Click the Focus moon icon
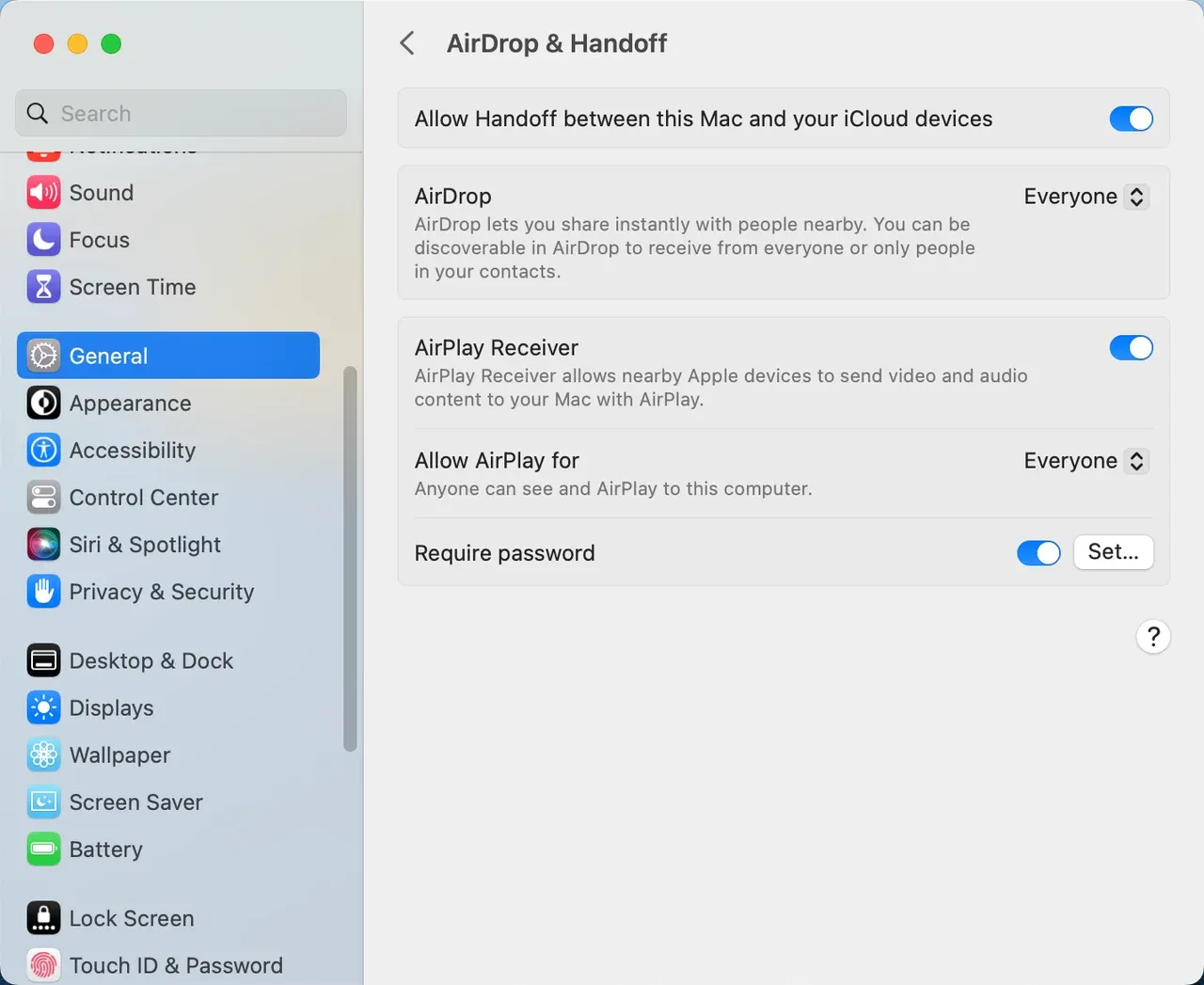1204x985 pixels. click(x=43, y=240)
